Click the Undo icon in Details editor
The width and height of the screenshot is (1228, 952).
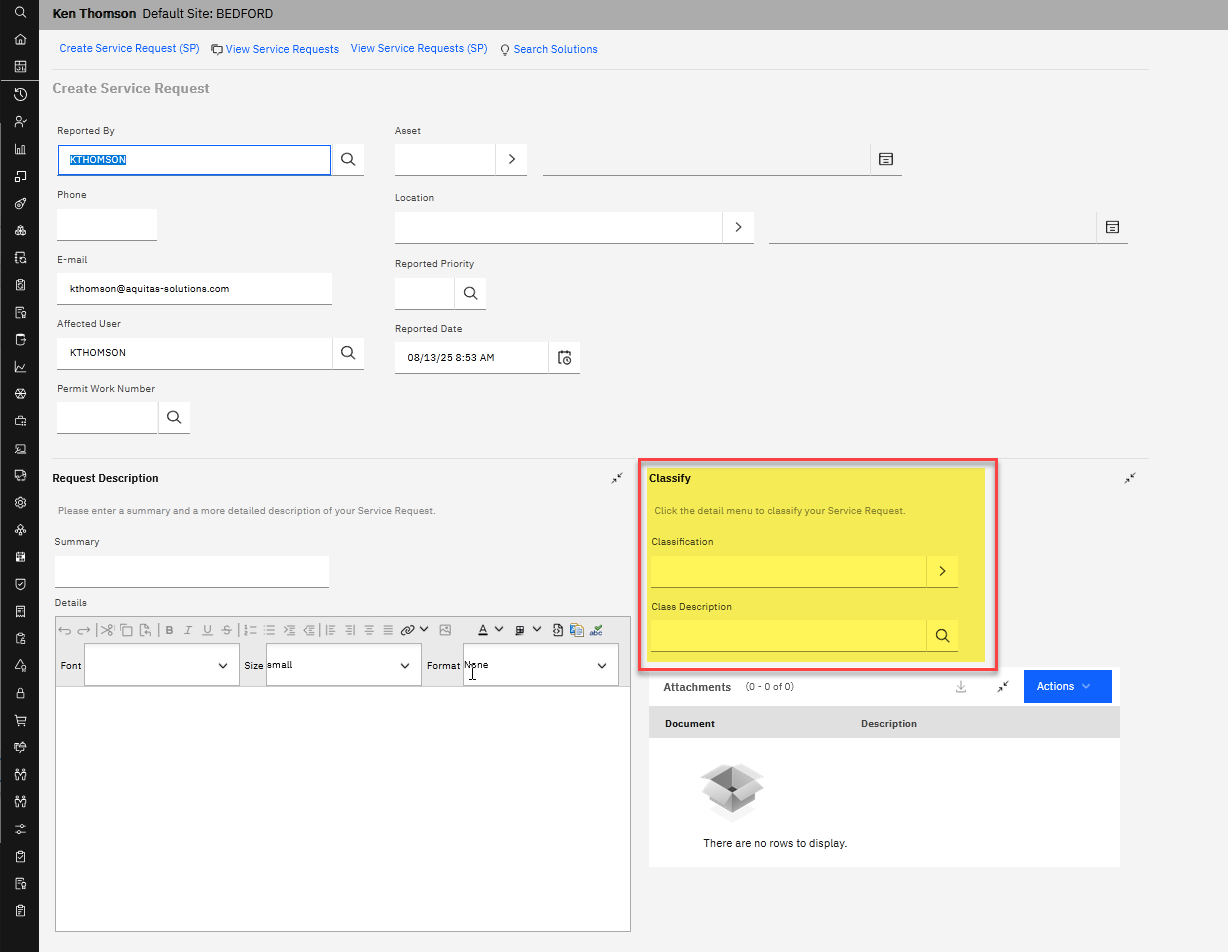pos(65,630)
